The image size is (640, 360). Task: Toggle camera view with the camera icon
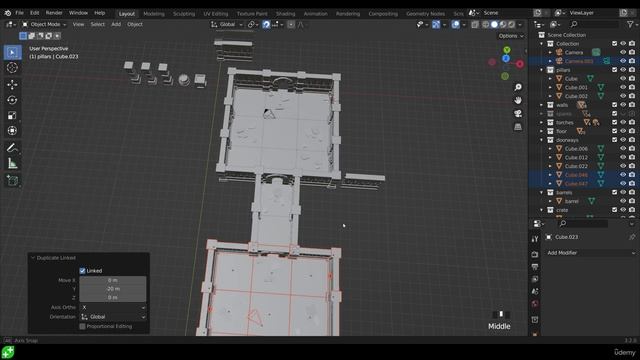518,113
